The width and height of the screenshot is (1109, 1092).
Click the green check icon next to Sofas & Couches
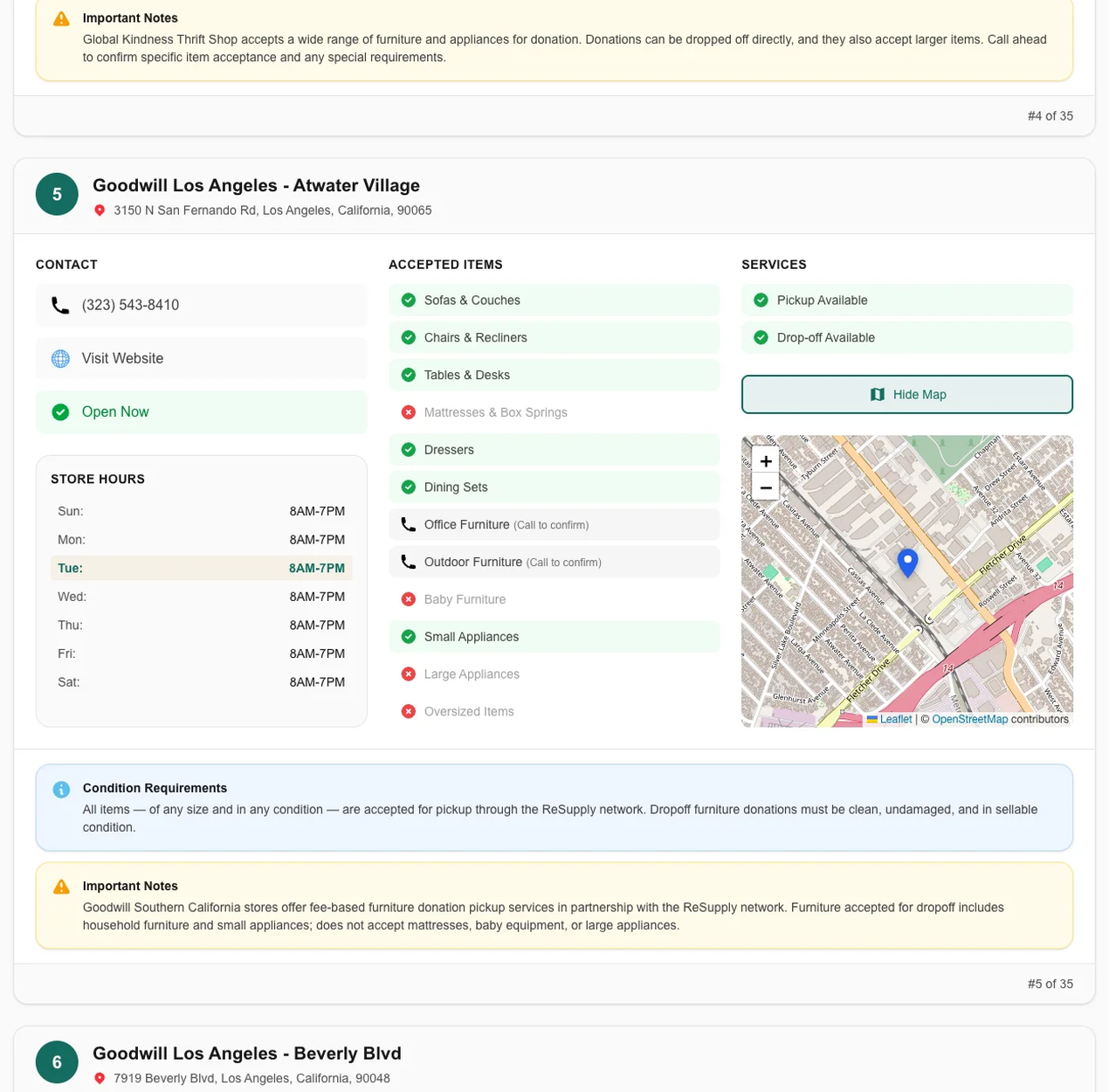(x=408, y=300)
